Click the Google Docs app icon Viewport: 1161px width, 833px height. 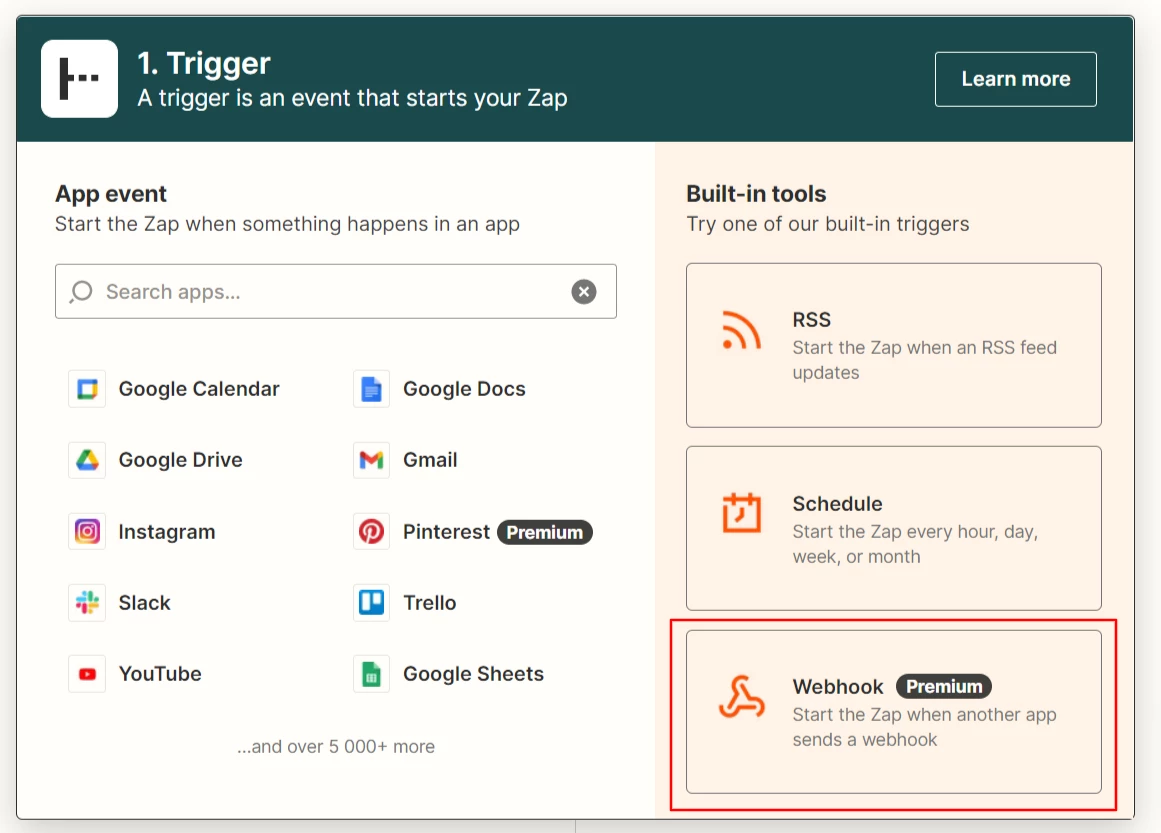[x=371, y=389]
